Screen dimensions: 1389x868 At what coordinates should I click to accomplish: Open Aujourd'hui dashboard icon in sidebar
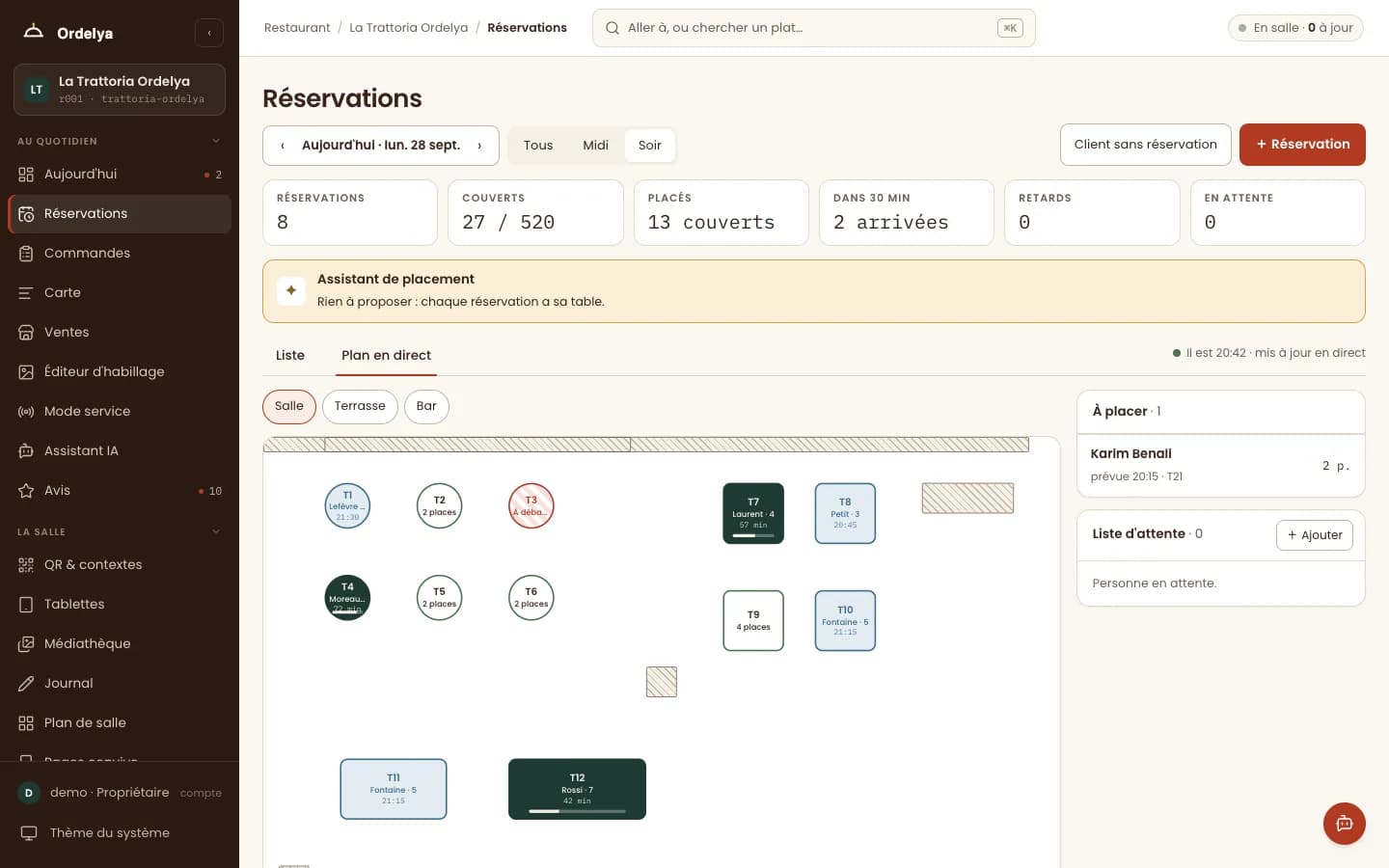coord(26,175)
